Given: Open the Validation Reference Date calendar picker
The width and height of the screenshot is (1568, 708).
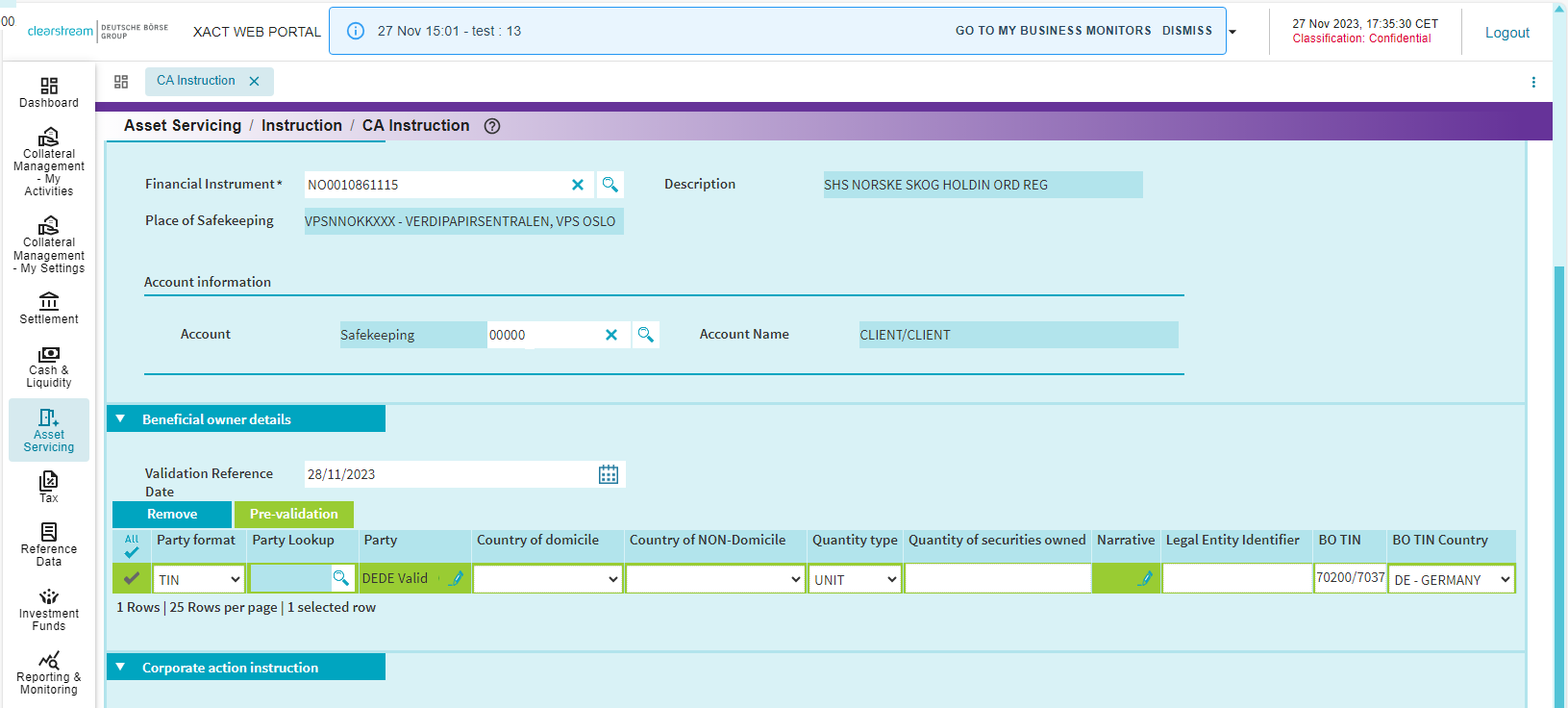Looking at the screenshot, I should point(609,474).
